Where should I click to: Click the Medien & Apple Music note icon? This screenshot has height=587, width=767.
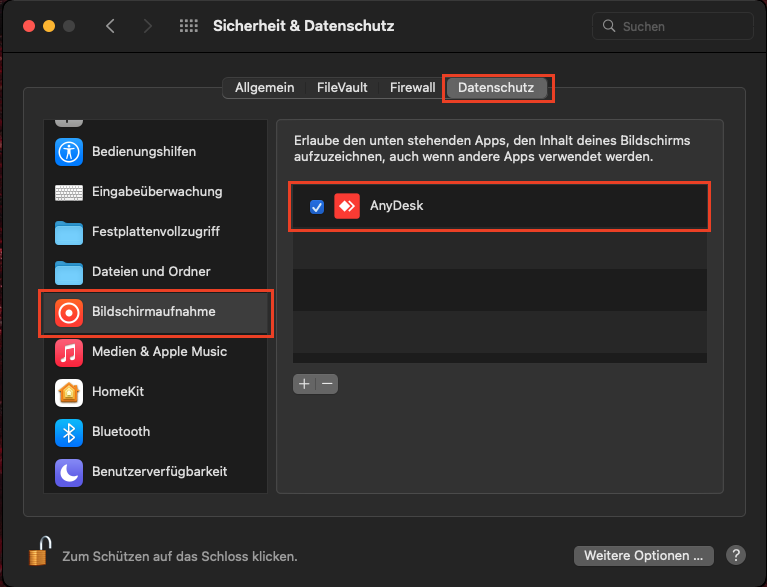pyautogui.click(x=69, y=352)
